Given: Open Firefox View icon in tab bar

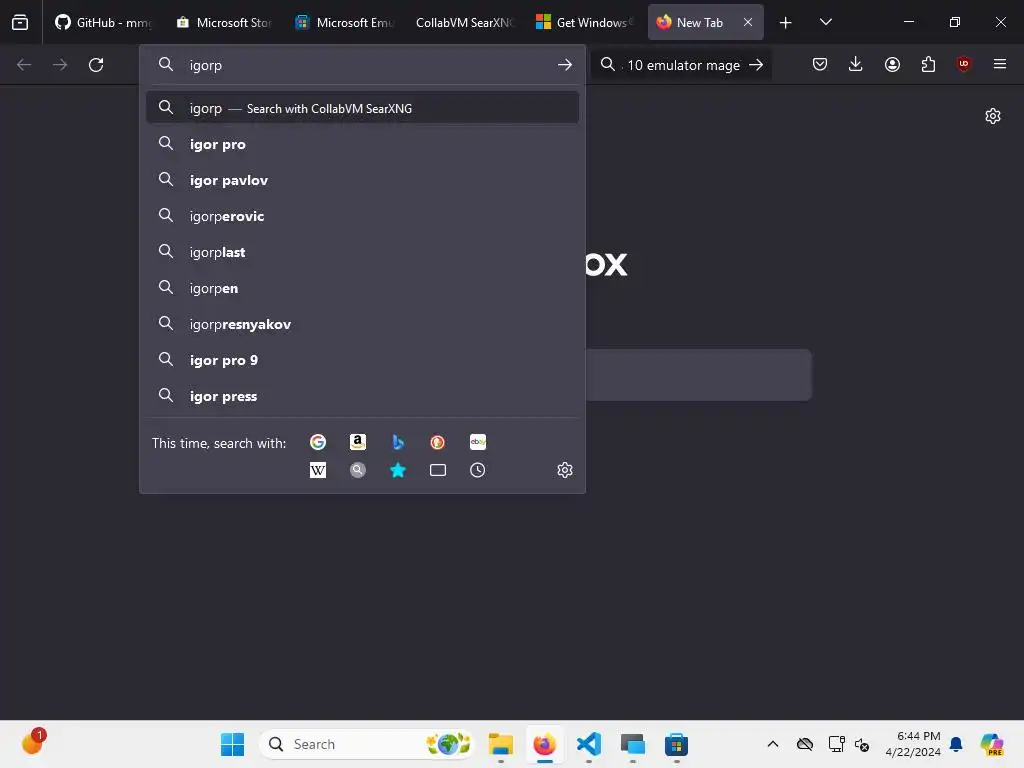Looking at the screenshot, I should click(20, 22).
